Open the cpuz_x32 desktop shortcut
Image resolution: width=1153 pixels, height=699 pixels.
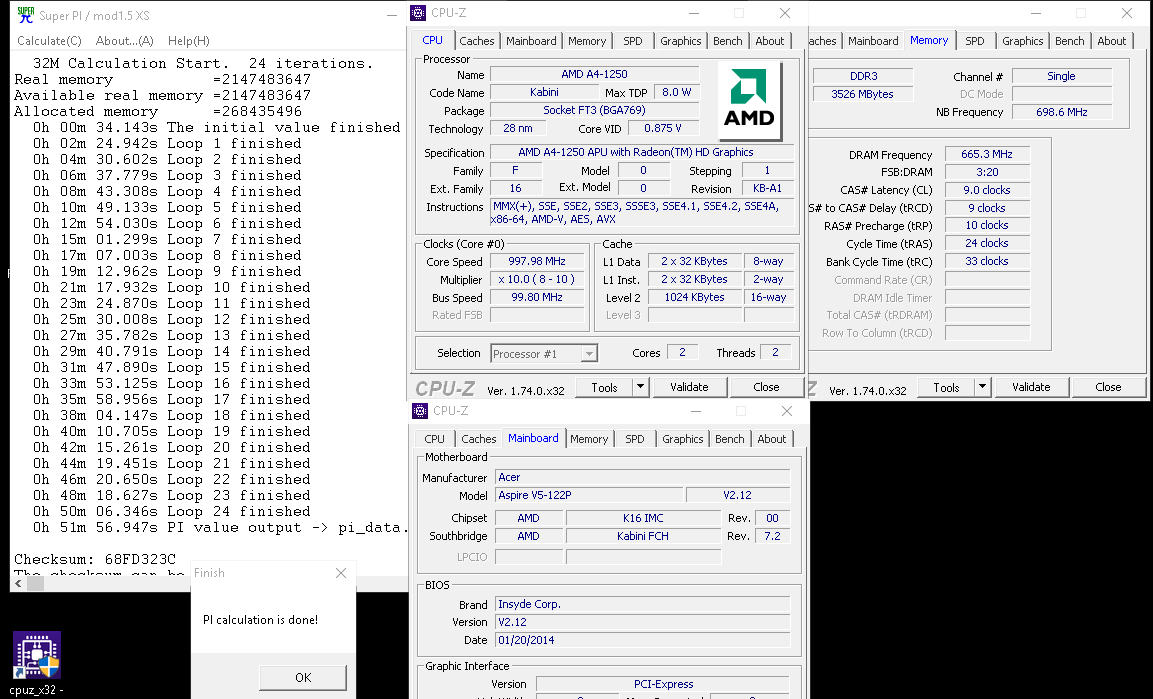[37, 663]
